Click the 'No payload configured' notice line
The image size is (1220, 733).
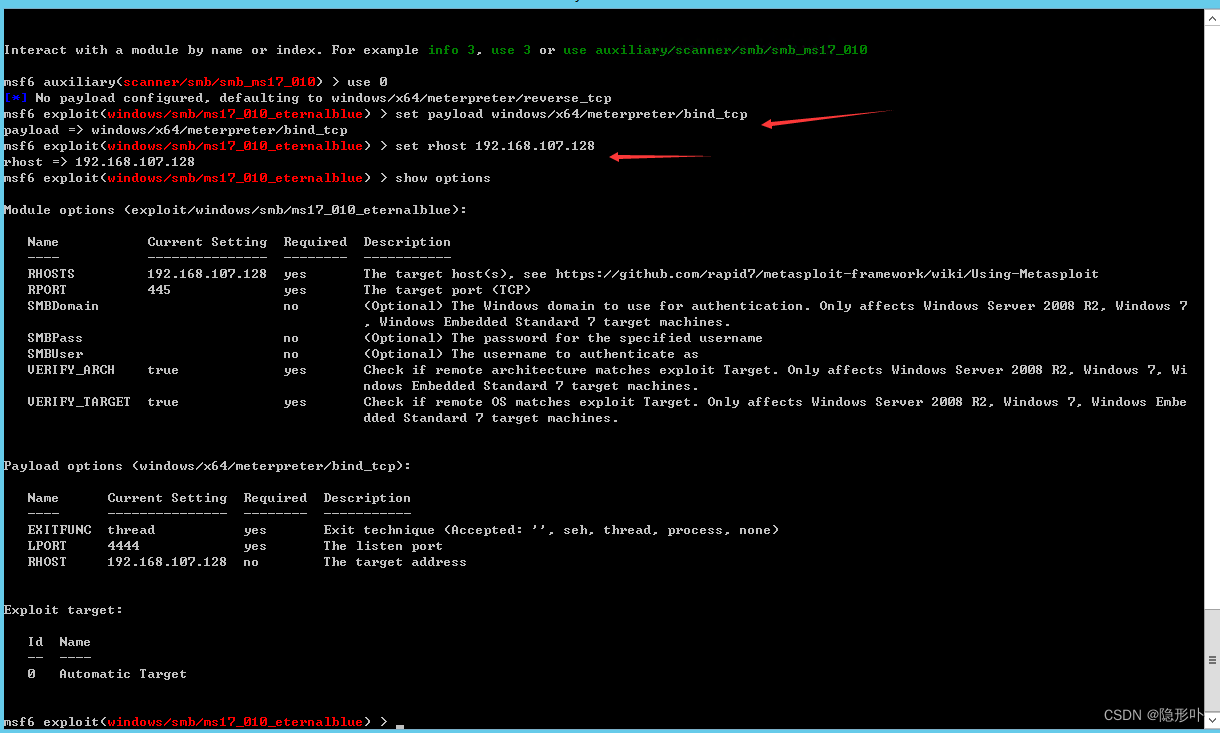307,98
